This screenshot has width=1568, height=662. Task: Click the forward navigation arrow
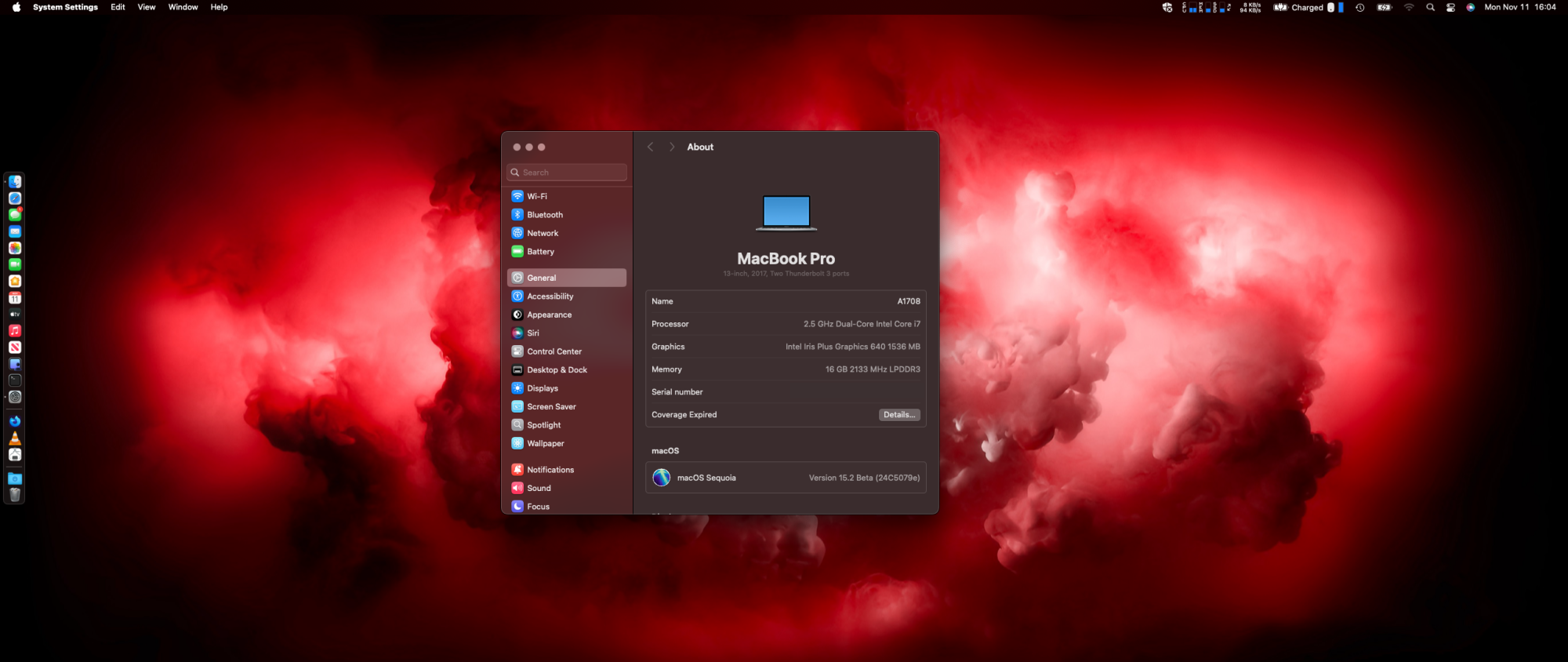point(672,147)
